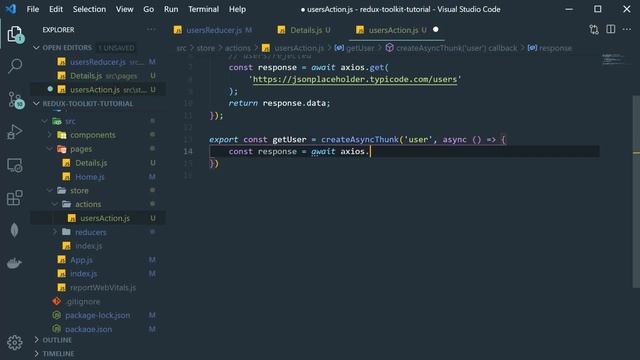Switch to Details.js editor tab
The width and height of the screenshot is (640, 360).
point(304,30)
